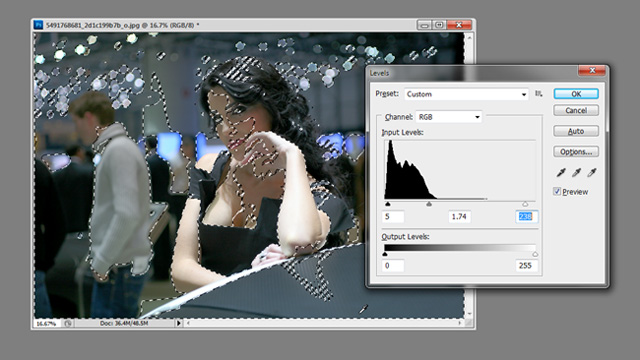Minimize the document window
The width and height of the screenshot is (640, 360).
tap(424, 25)
